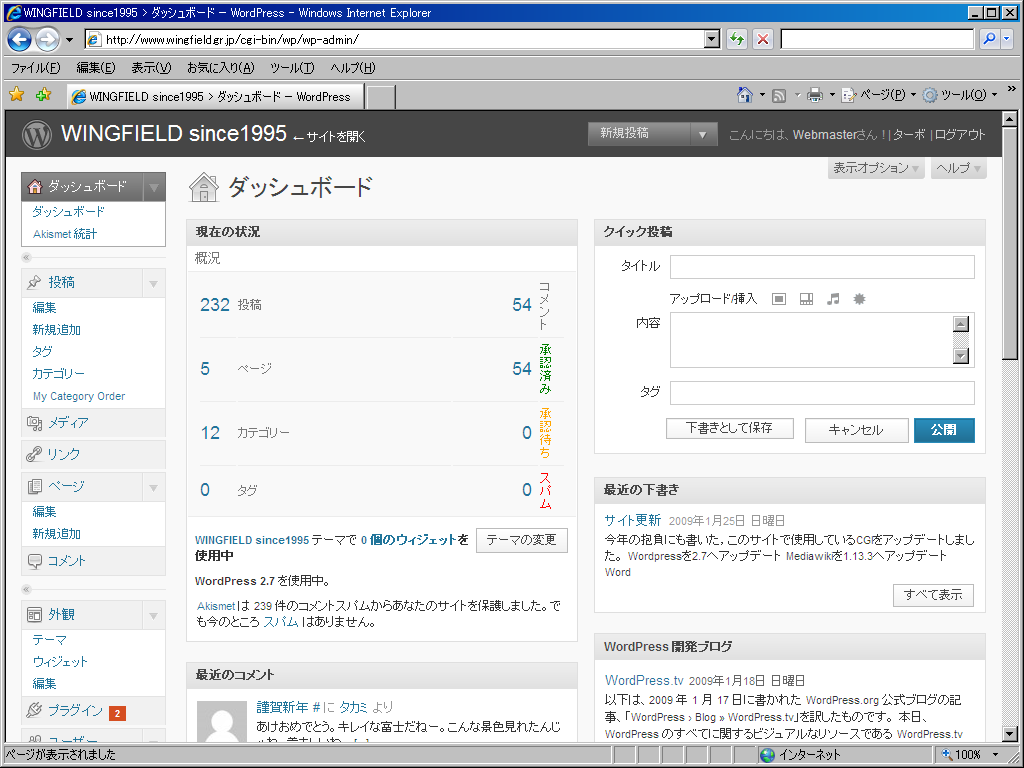Open My Category Order sidebar link
Viewport: 1024px width, 768px height.
[79, 396]
